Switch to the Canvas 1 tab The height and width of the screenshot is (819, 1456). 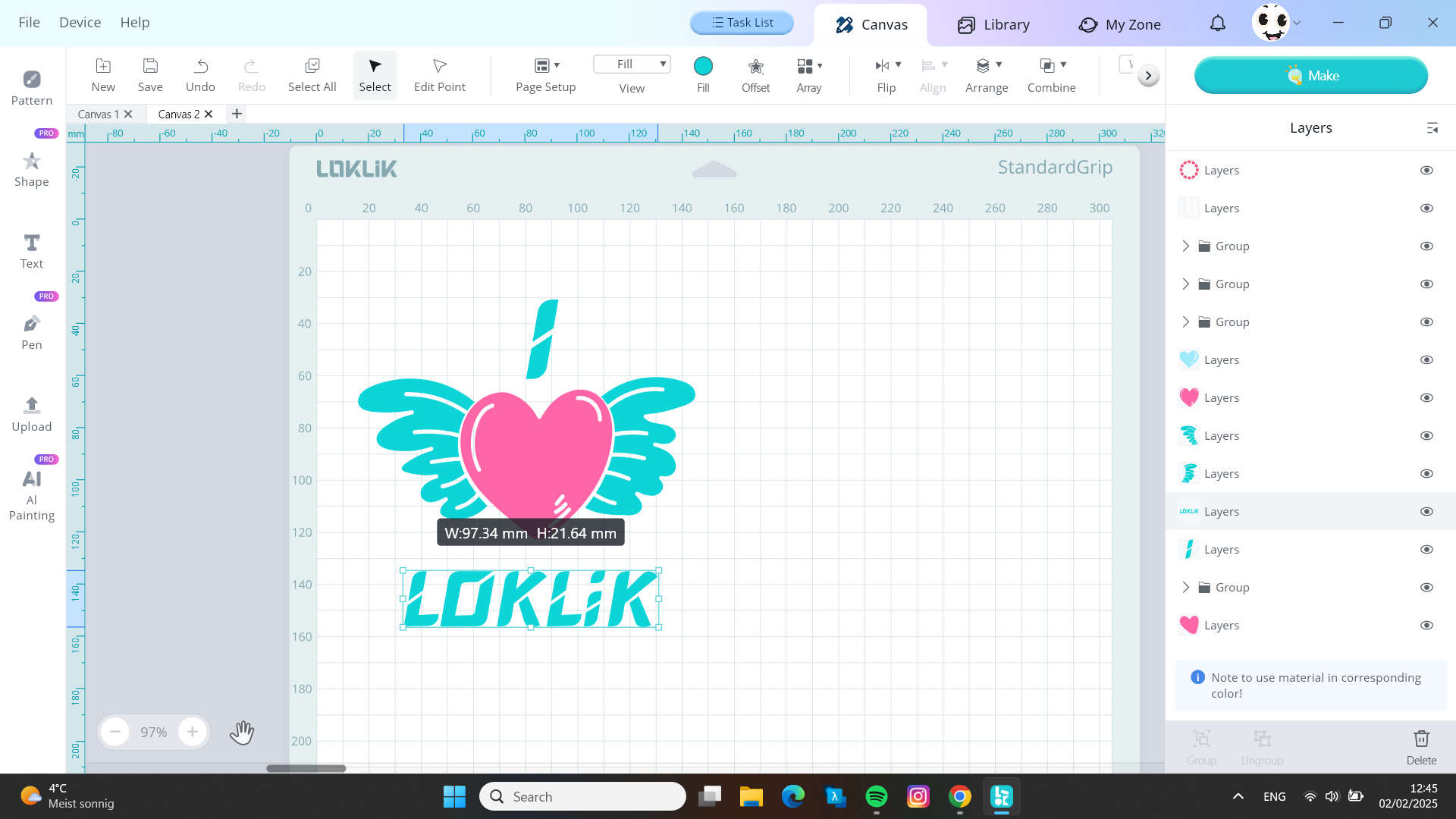coord(98,114)
